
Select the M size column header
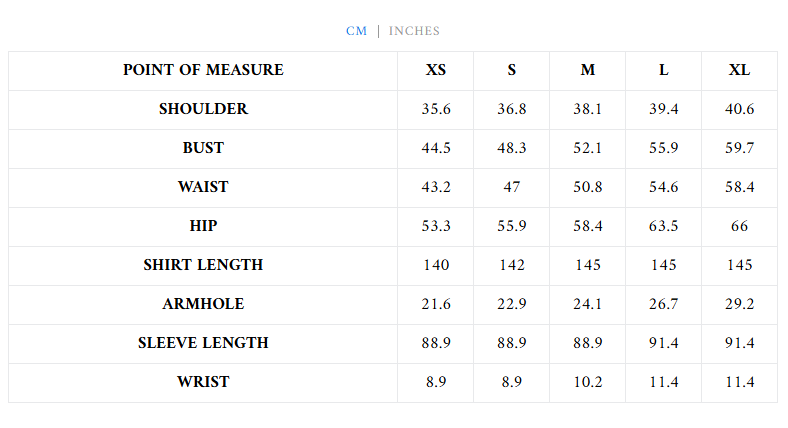coord(588,70)
